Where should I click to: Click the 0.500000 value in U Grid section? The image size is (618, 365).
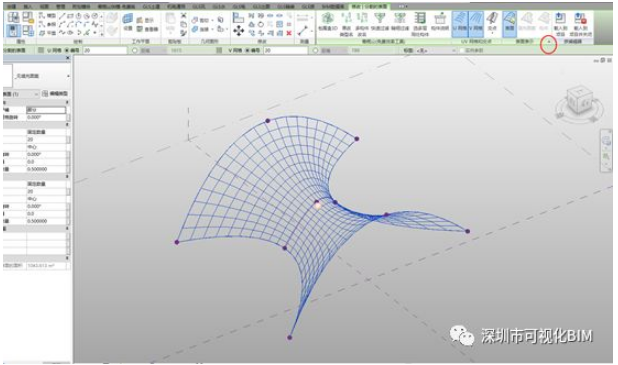(x=46, y=169)
